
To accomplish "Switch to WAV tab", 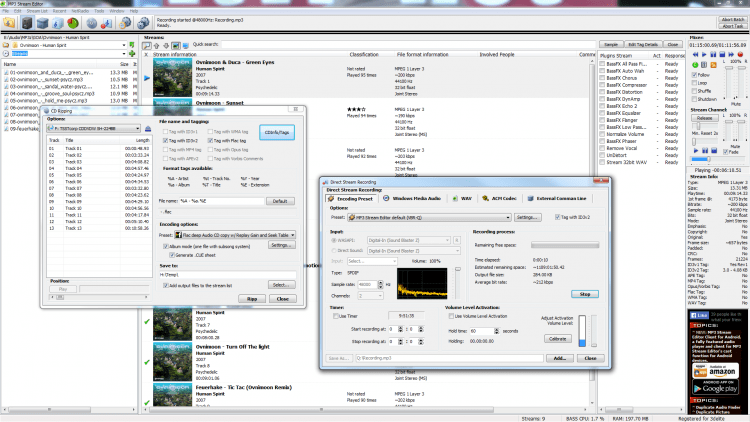I will pyautogui.click(x=462, y=199).
